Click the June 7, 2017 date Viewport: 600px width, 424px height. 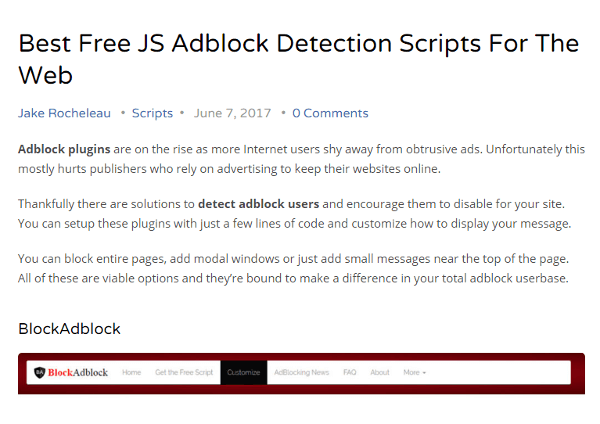232,113
